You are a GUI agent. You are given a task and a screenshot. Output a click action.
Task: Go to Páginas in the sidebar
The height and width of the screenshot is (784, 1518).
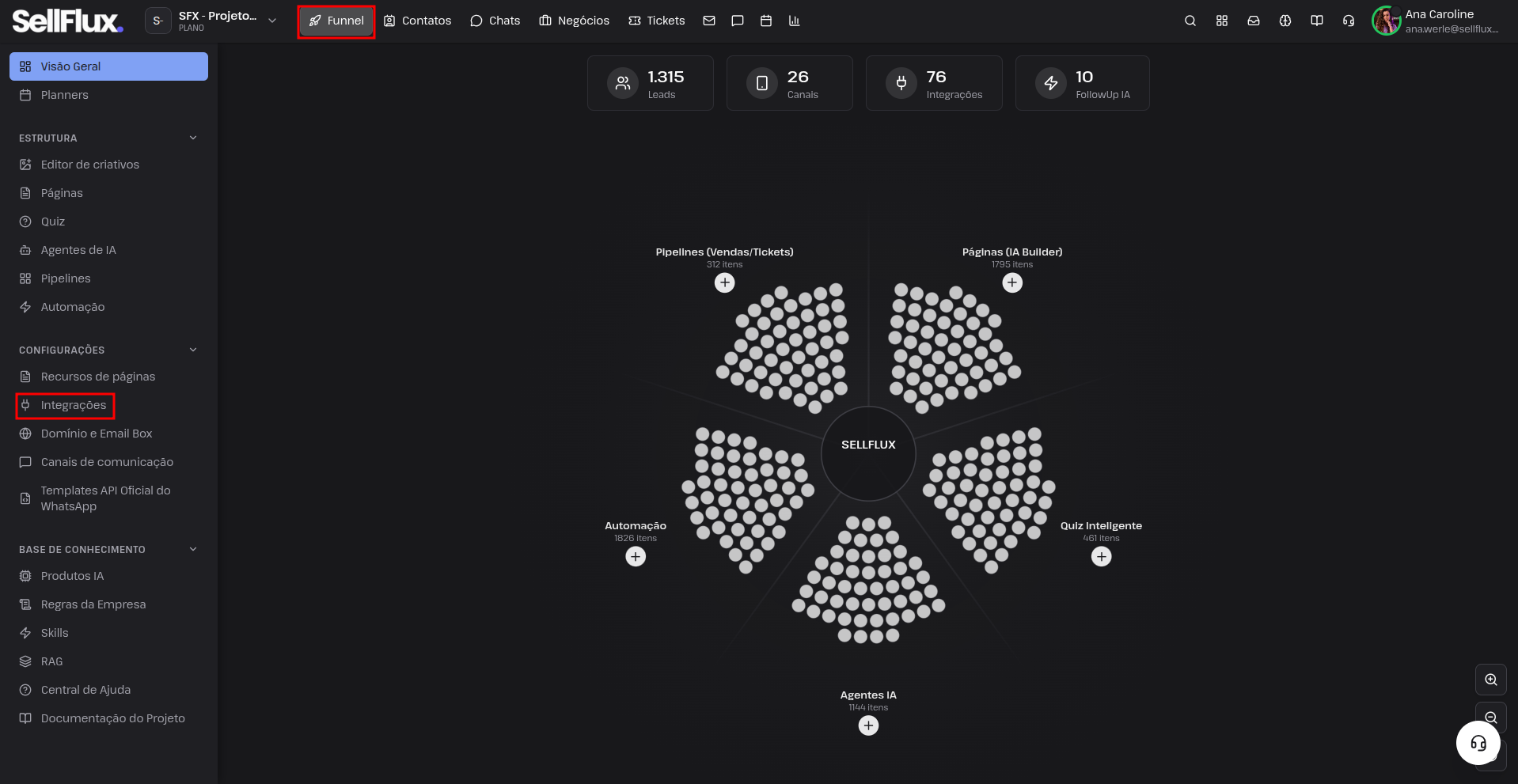point(109,193)
